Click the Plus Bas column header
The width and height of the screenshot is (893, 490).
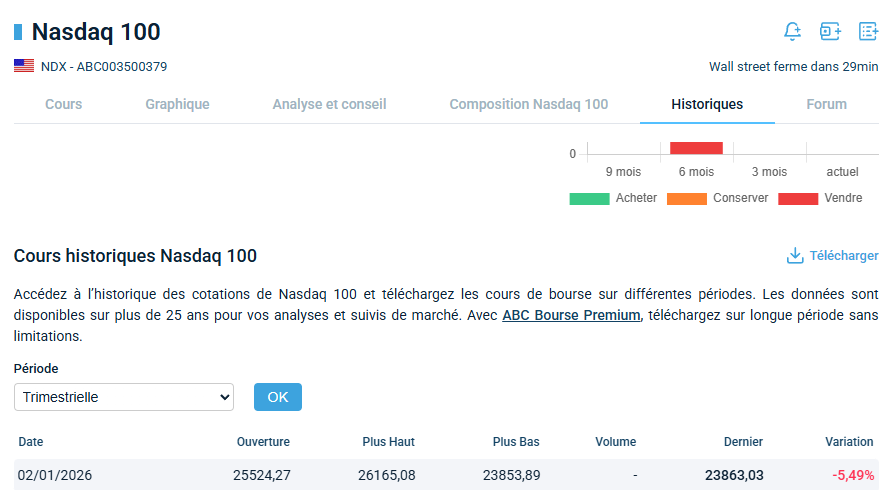pyautogui.click(x=516, y=442)
